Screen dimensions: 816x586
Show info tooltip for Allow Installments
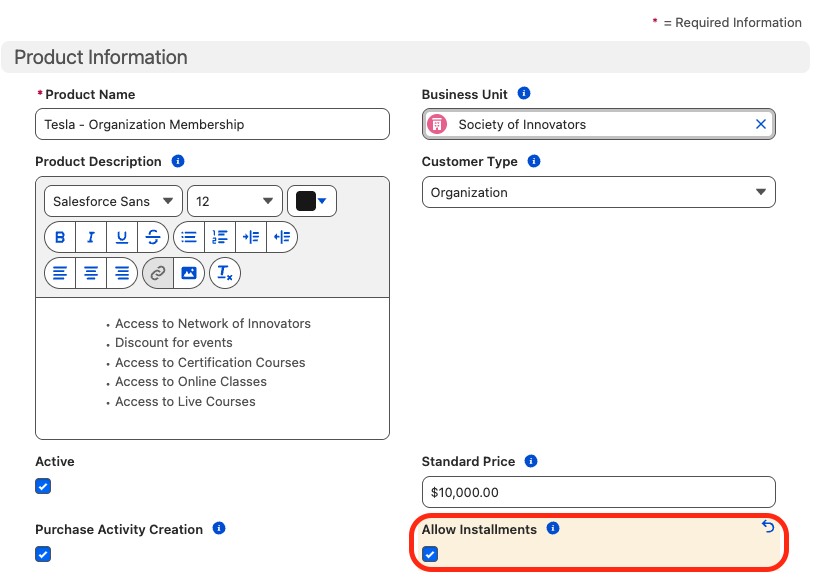click(x=553, y=528)
